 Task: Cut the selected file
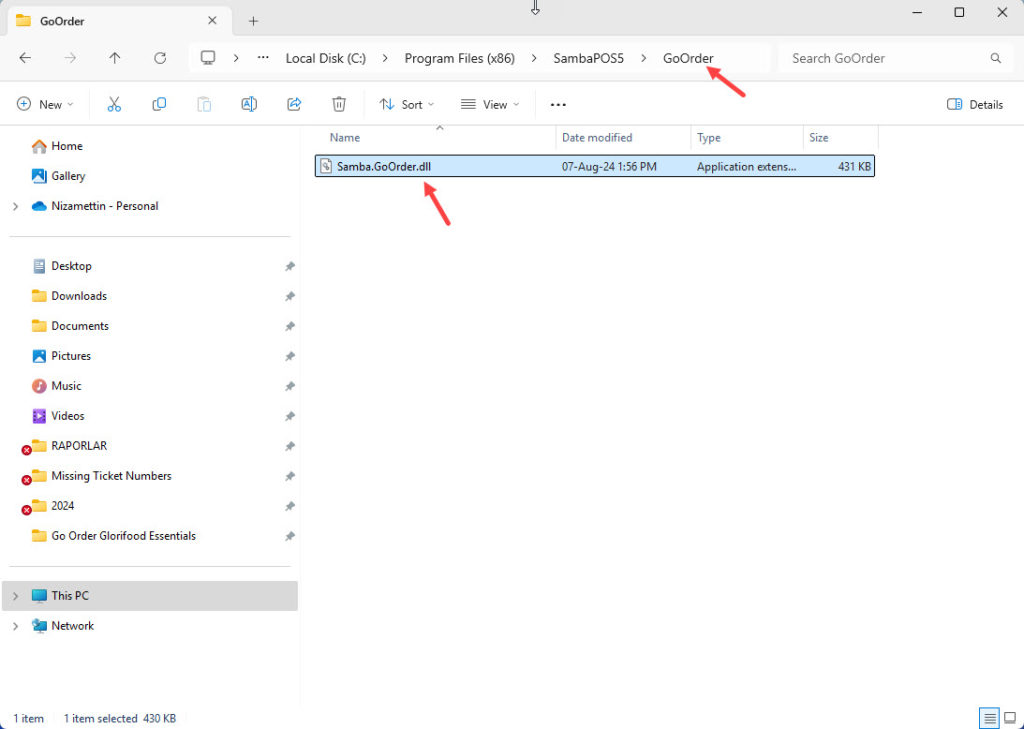point(114,105)
